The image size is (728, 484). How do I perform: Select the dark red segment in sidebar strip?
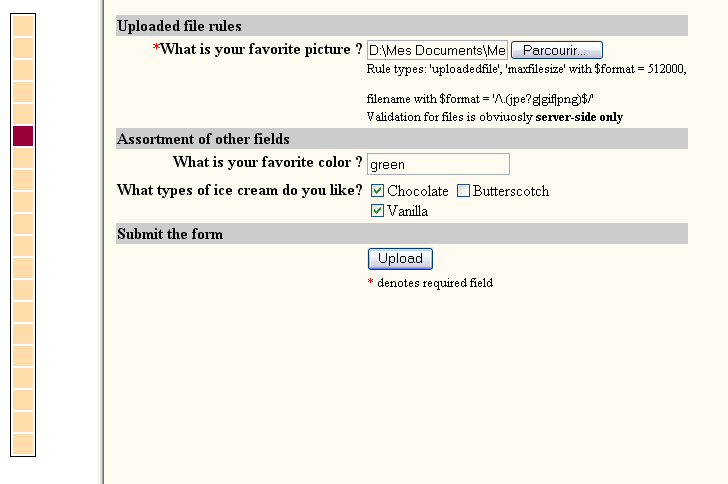[23, 136]
